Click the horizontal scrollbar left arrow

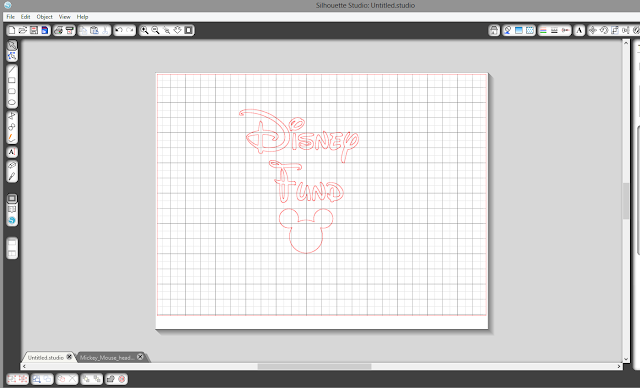pos(24,366)
